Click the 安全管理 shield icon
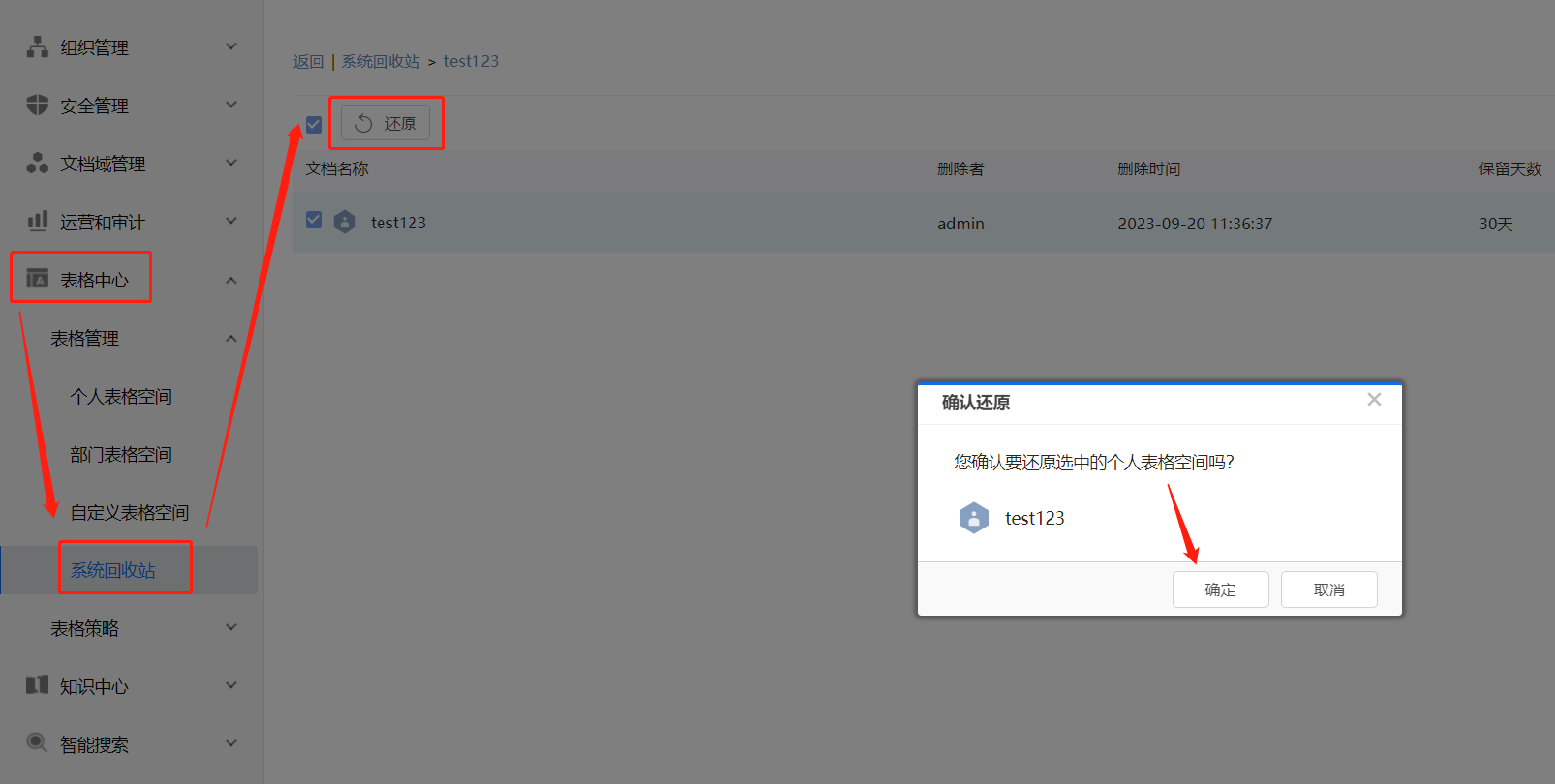 37,105
